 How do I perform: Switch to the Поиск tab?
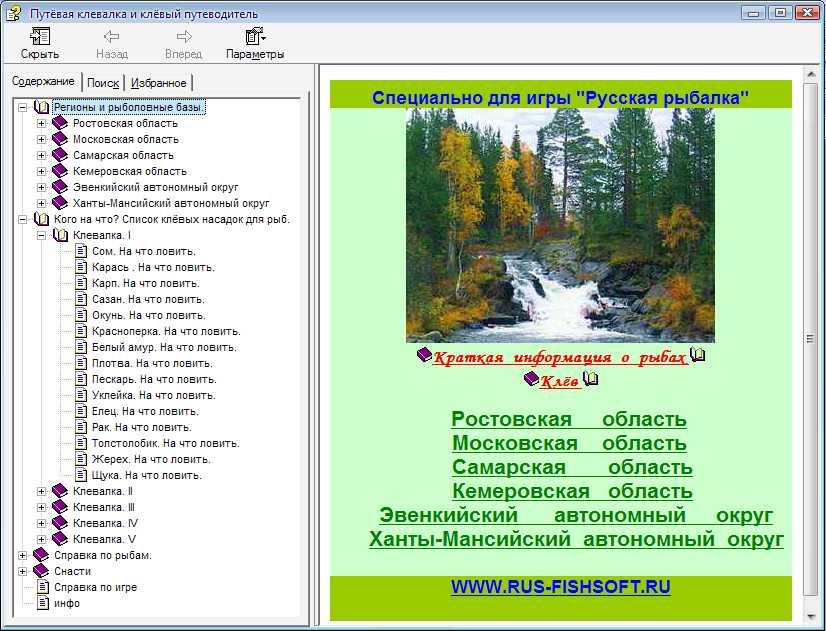(x=102, y=83)
